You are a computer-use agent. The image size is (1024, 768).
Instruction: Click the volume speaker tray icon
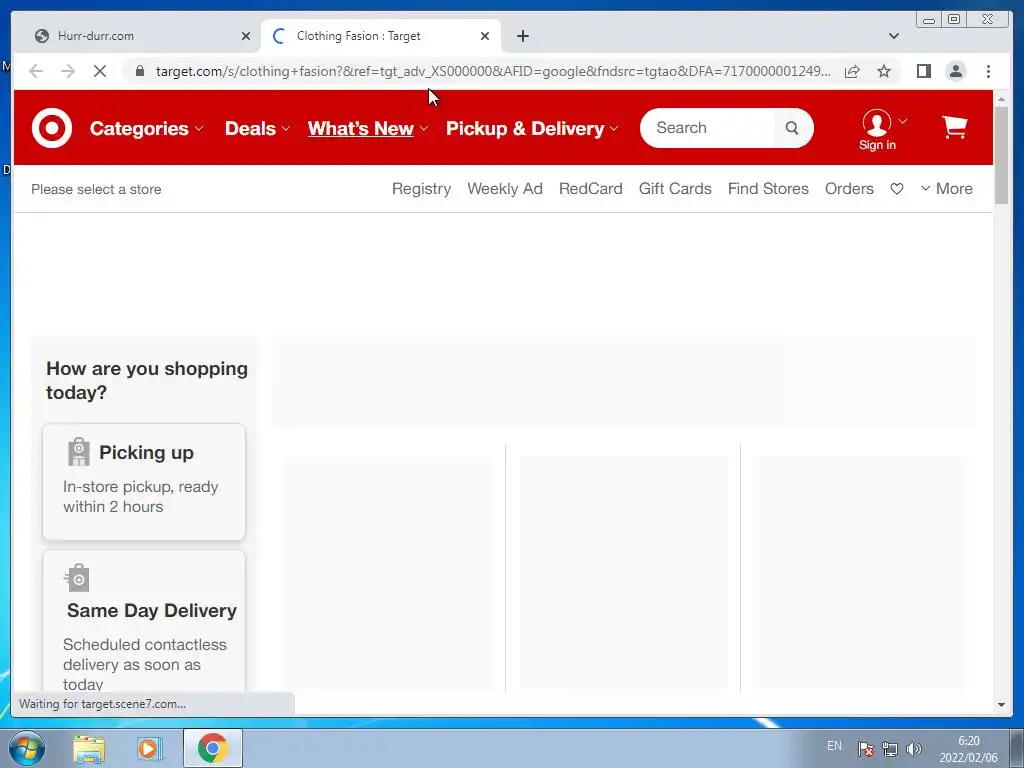[914, 748]
